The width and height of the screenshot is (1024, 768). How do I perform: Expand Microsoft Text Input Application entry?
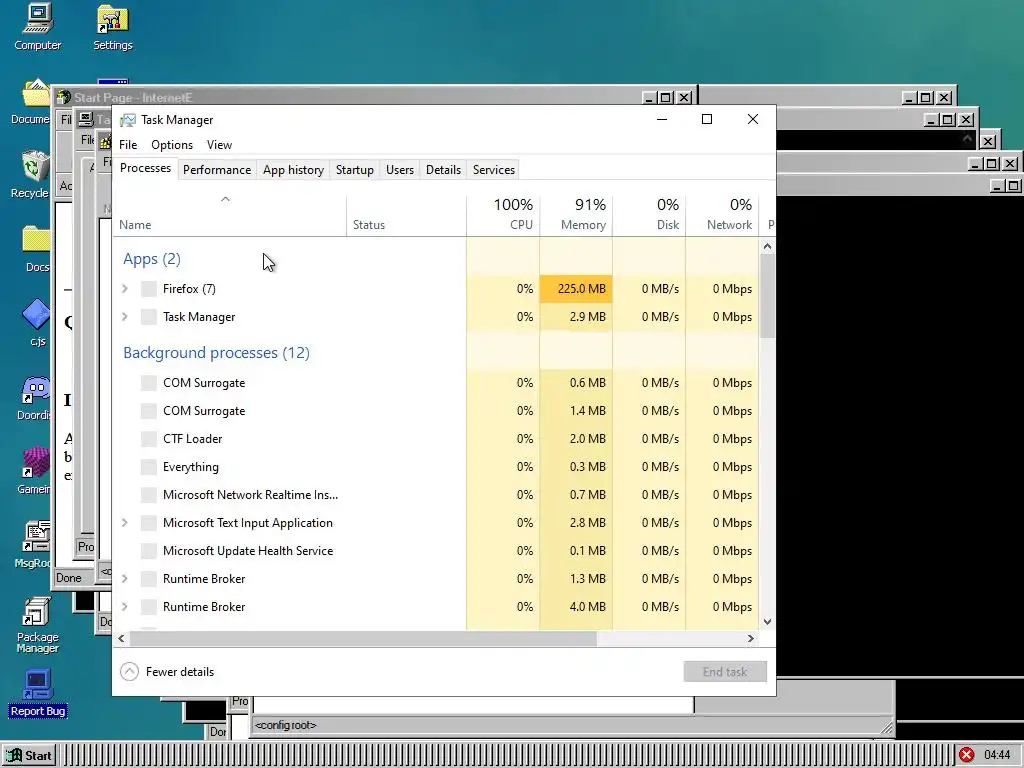(x=125, y=522)
